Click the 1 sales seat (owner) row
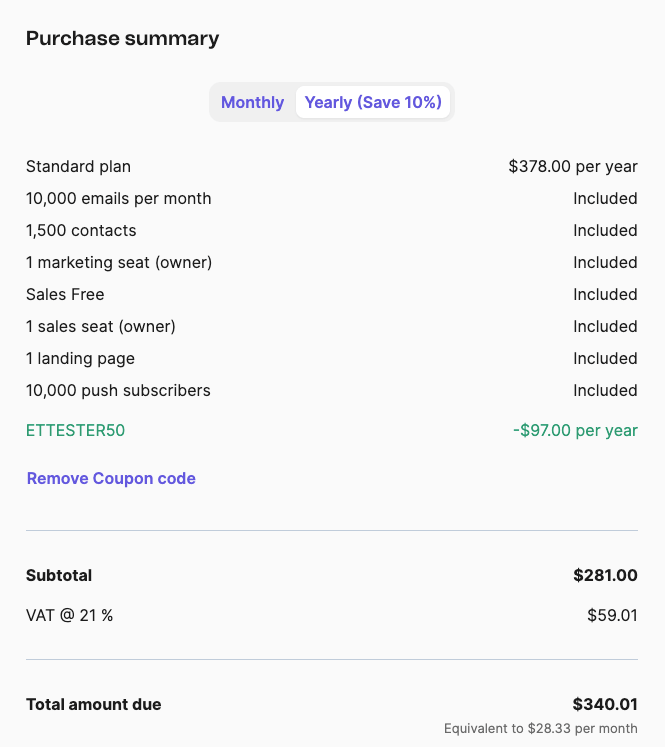Image resolution: width=665 pixels, height=747 pixels. coord(101,326)
